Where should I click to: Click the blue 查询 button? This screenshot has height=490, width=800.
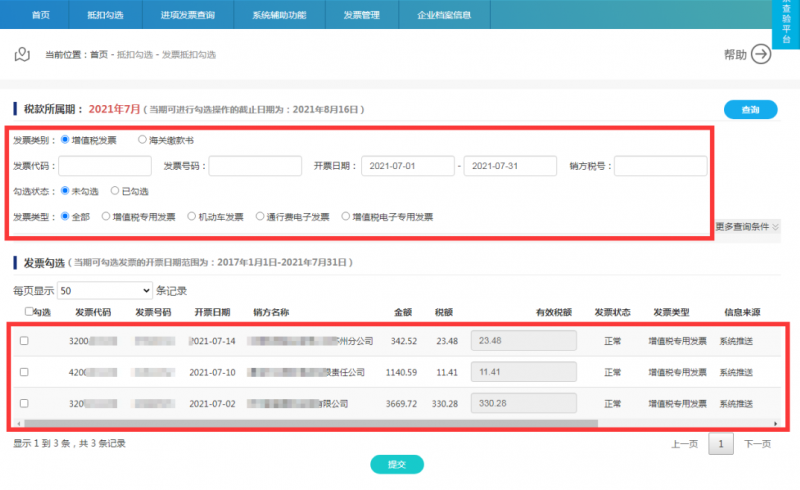pyautogui.click(x=749, y=109)
